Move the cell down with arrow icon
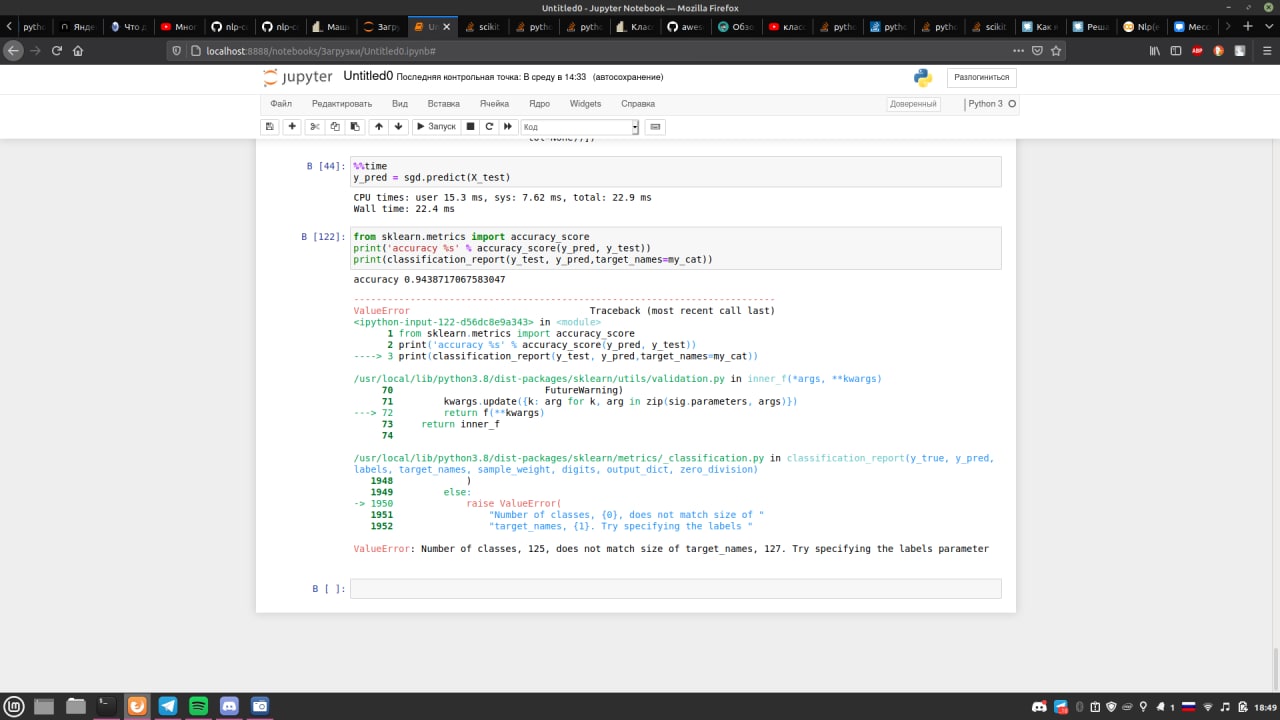 399,127
